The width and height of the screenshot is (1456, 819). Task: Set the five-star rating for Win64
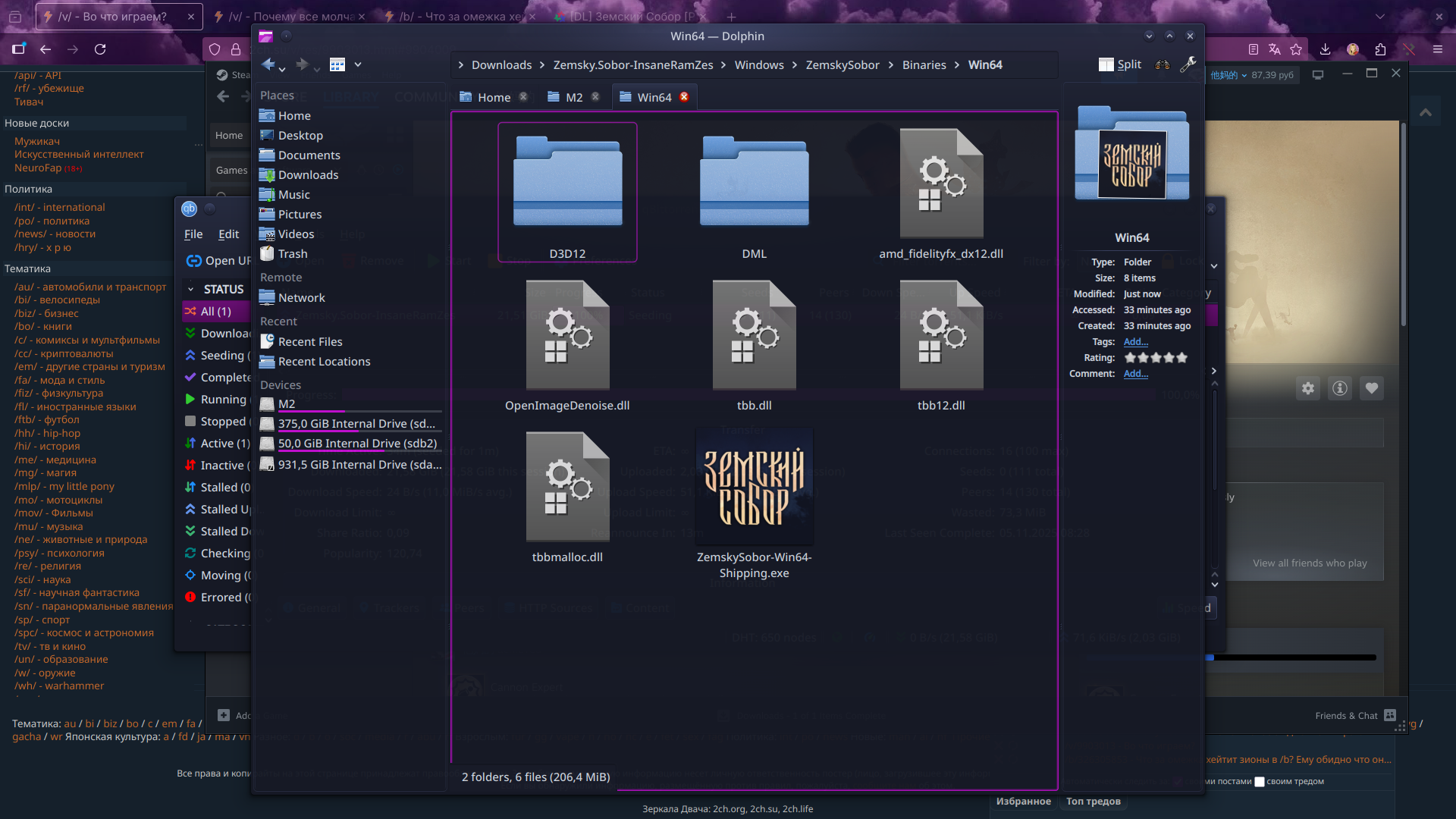pos(1181,358)
